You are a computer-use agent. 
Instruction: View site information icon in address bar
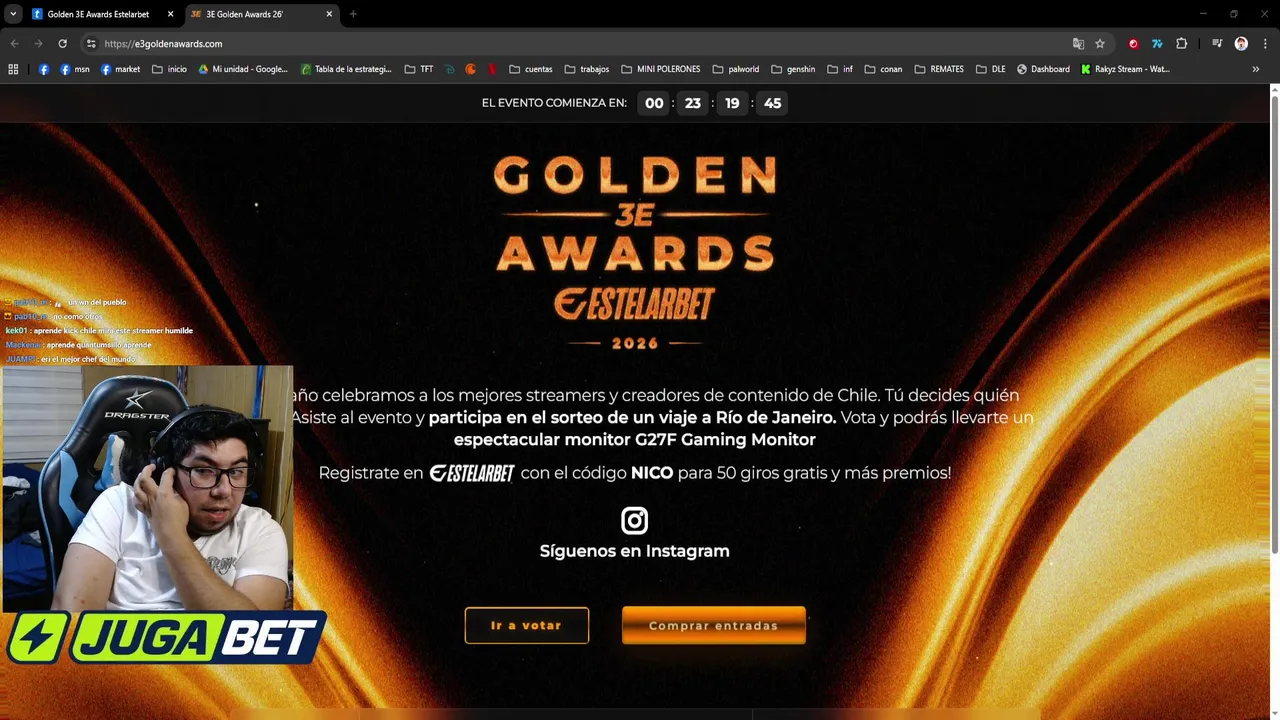point(91,44)
